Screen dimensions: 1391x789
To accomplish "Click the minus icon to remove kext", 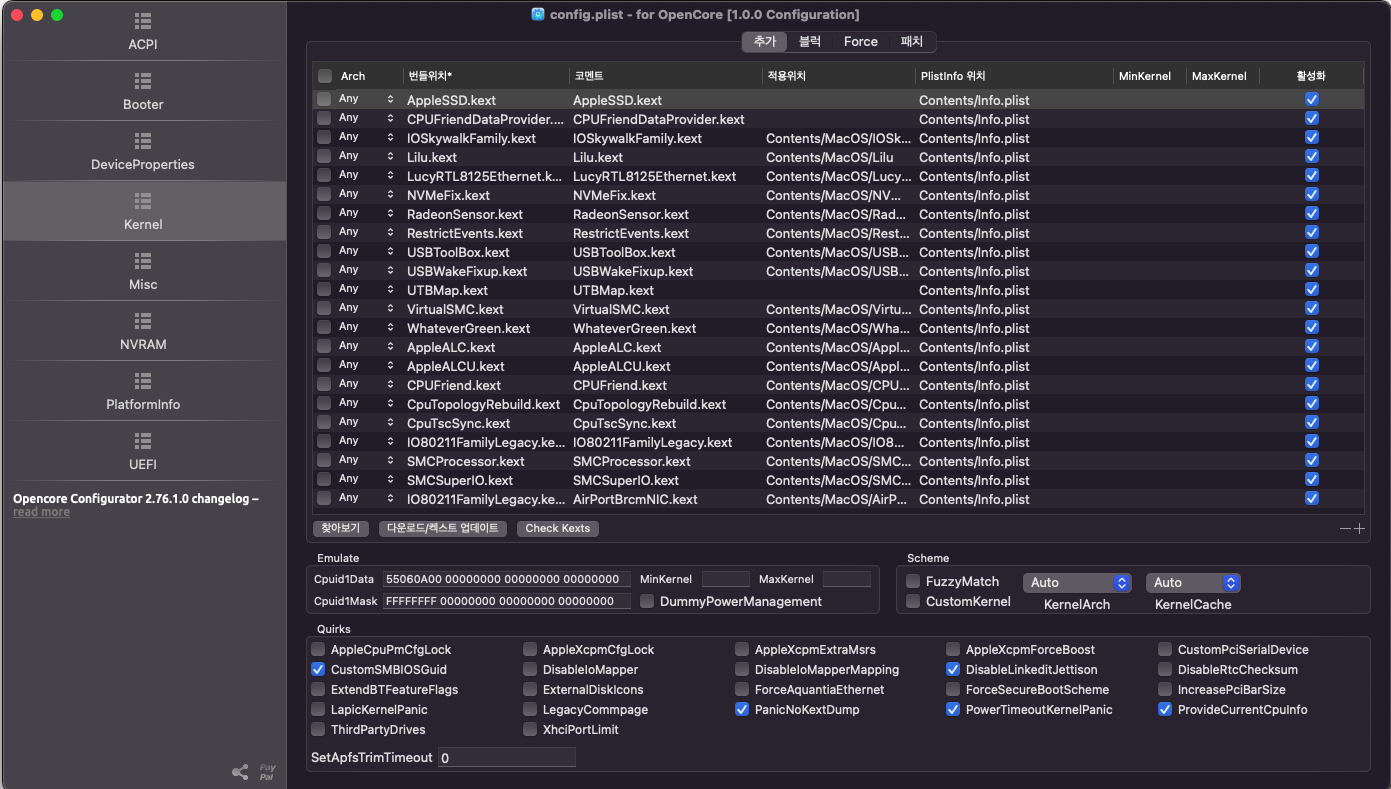I will click(1345, 528).
